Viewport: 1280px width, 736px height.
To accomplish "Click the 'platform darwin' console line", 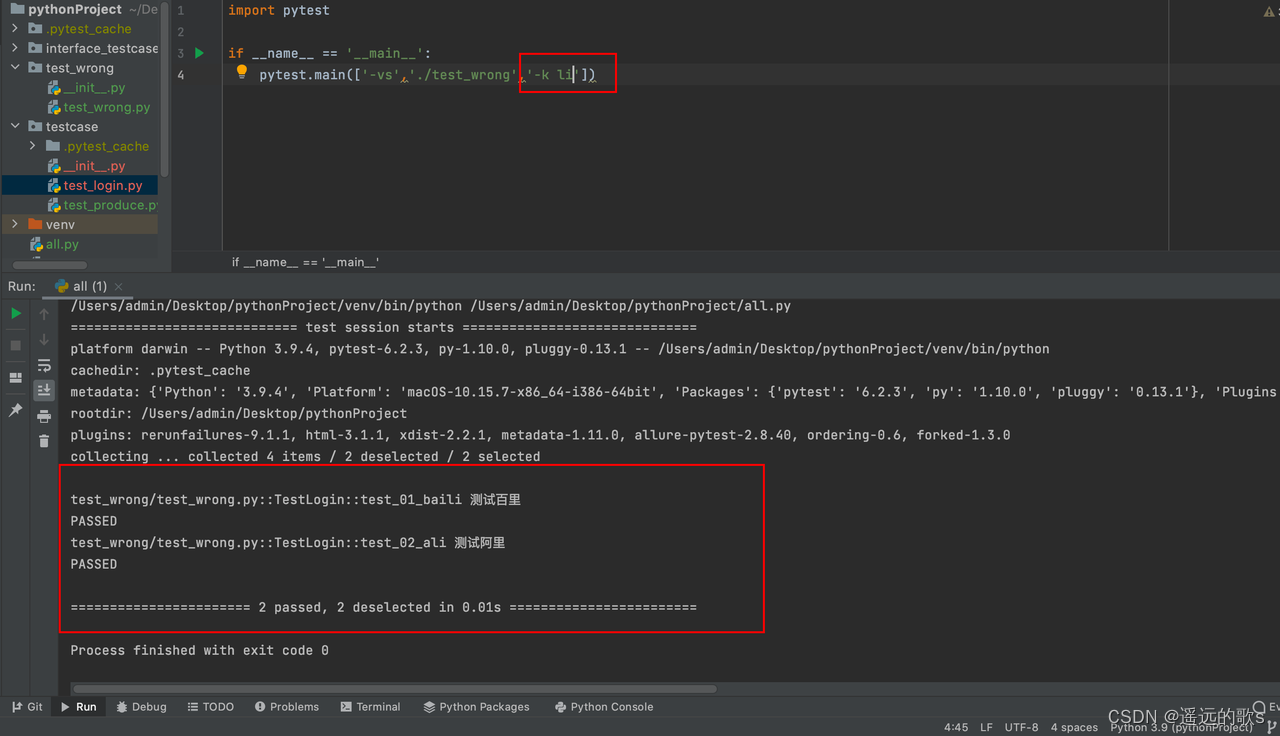I will click(560, 349).
